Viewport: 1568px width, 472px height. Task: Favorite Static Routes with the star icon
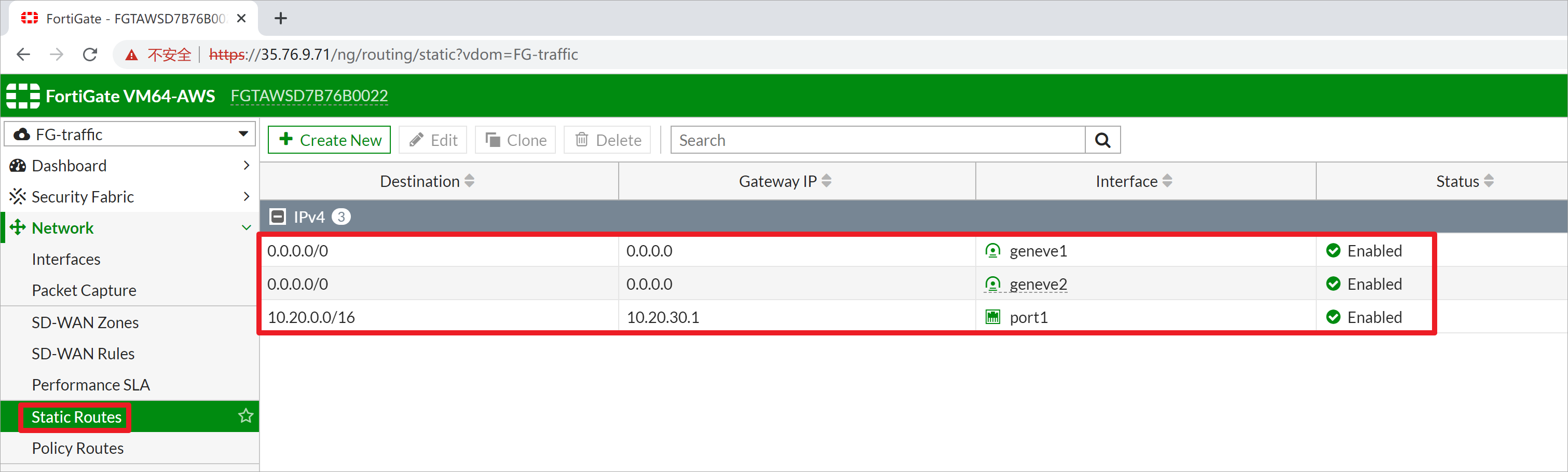(x=246, y=416)
